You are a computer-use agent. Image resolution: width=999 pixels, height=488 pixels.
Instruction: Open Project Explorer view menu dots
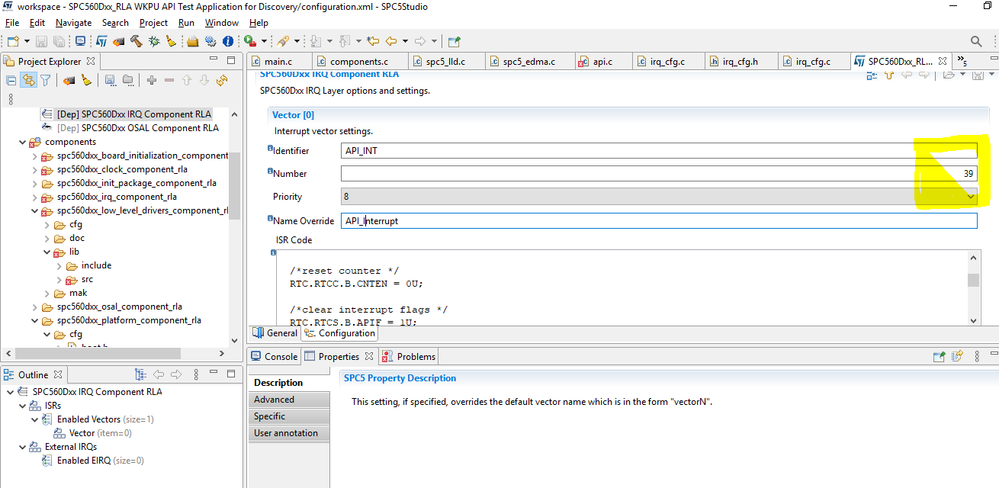click(x=10, y=99)
